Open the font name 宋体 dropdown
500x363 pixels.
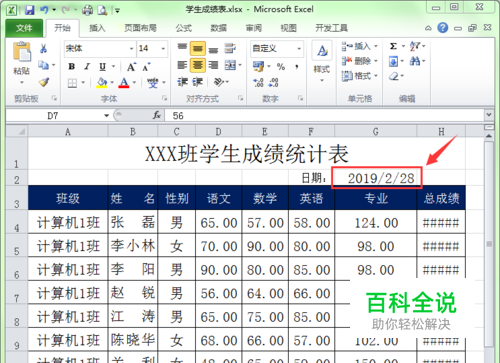tap(132, 49)
